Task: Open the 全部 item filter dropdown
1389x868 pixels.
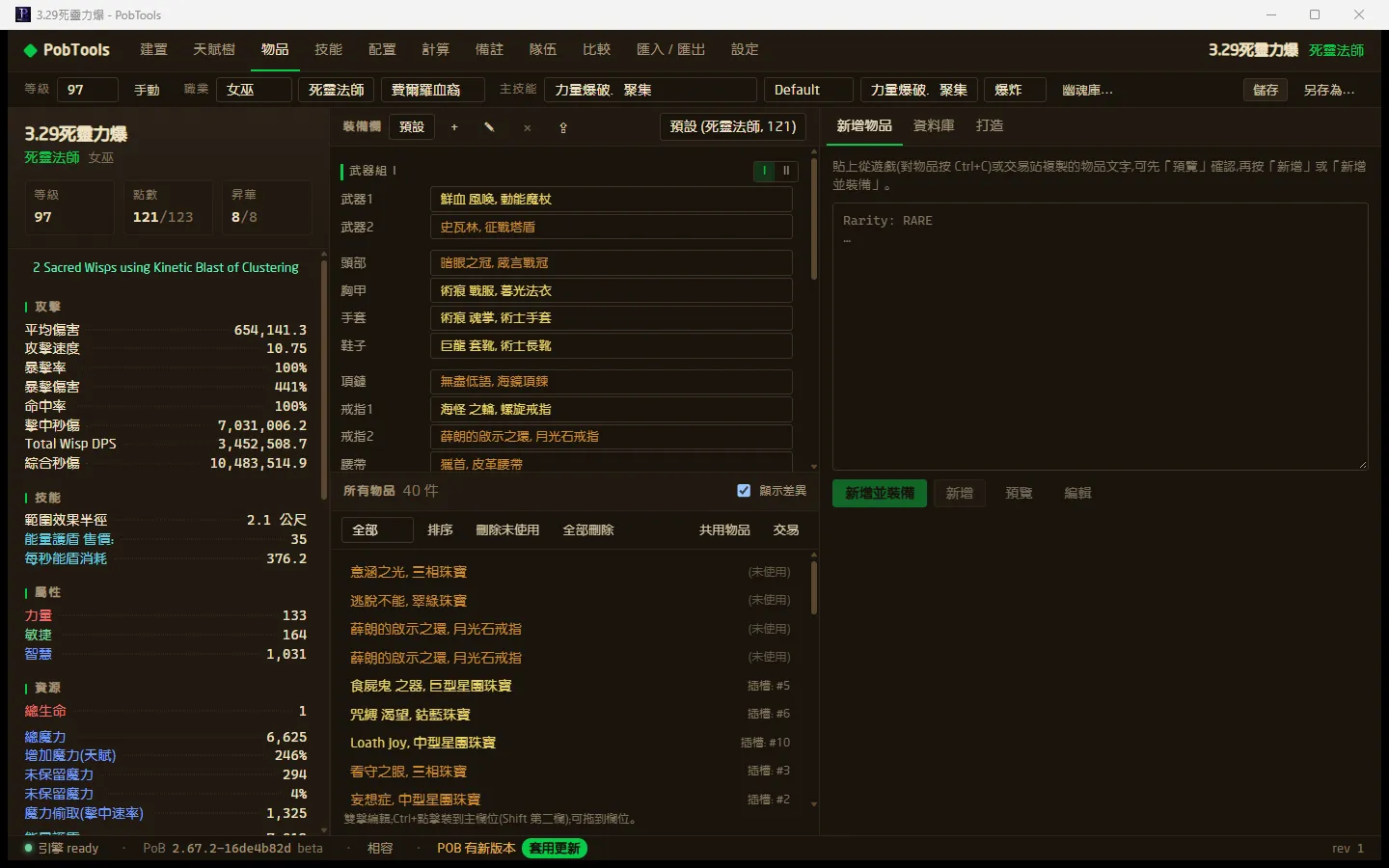Action: [377, 530]
